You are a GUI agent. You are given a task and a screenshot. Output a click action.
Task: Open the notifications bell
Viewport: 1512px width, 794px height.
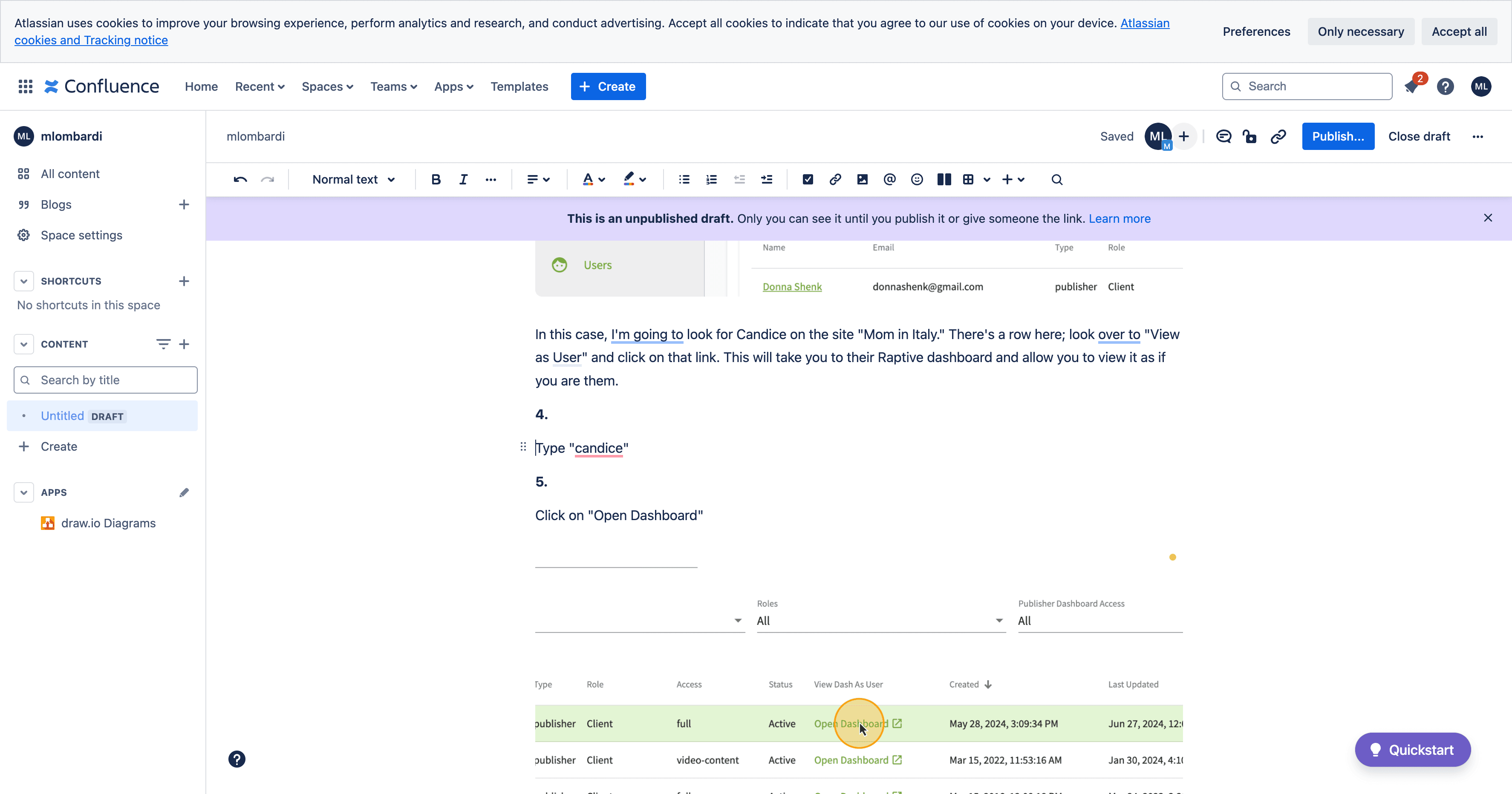pyautogui.click(x=1411, y=87)
